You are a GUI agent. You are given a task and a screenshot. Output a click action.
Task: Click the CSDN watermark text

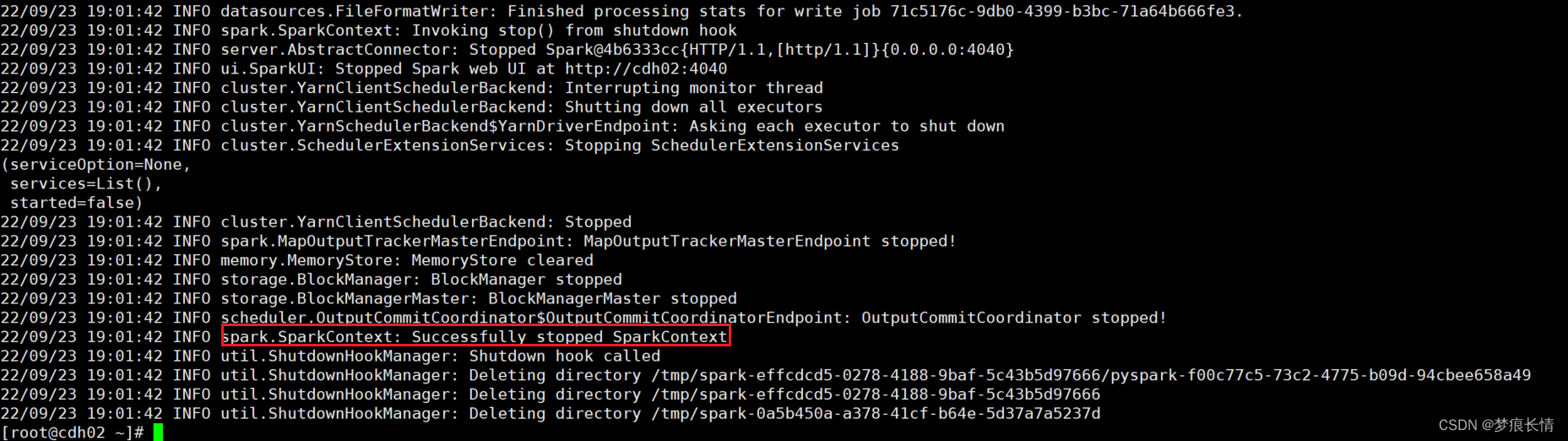click(1496, 425)
